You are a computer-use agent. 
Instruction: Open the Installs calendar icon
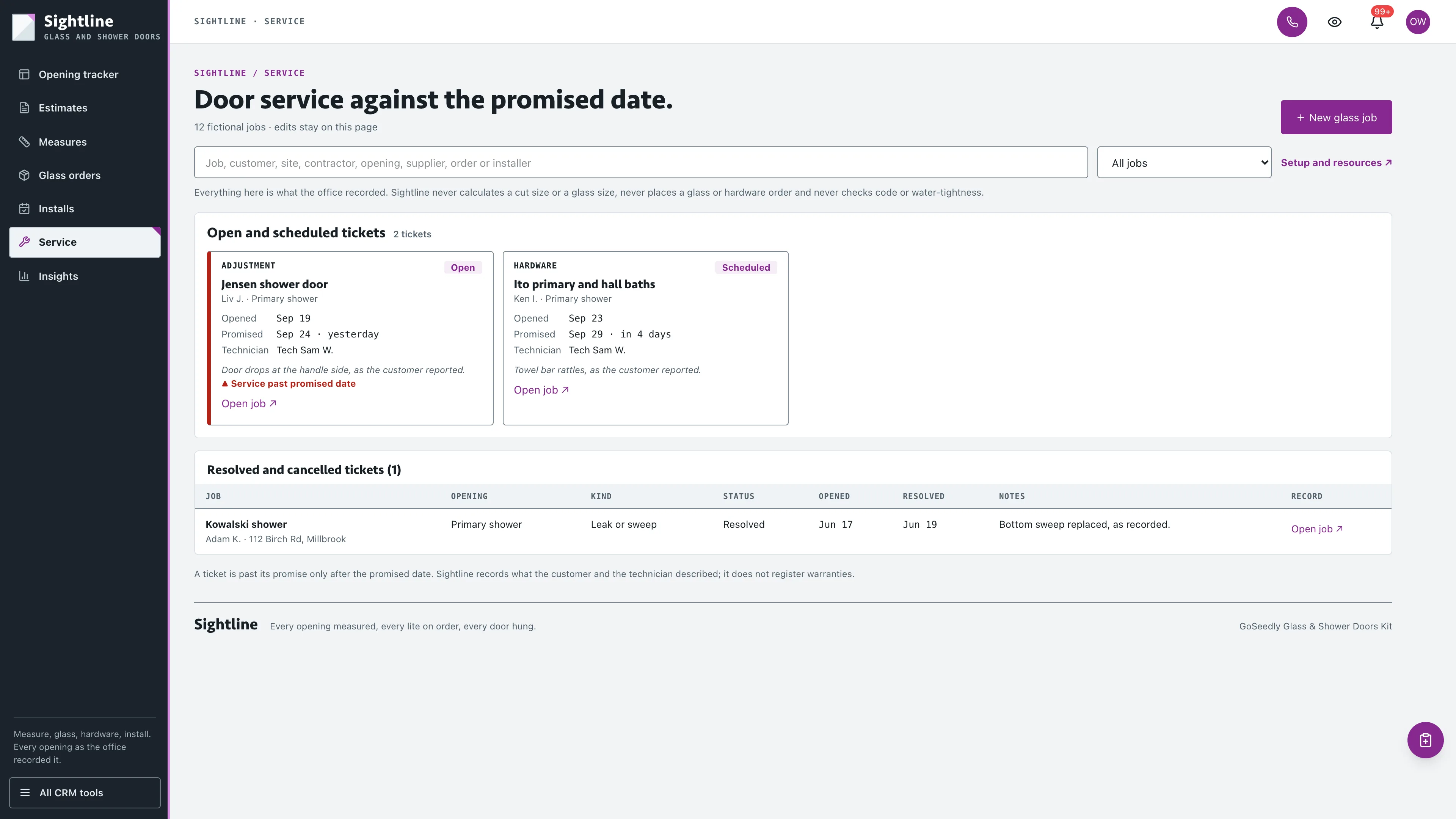click(x=24, y=209)
